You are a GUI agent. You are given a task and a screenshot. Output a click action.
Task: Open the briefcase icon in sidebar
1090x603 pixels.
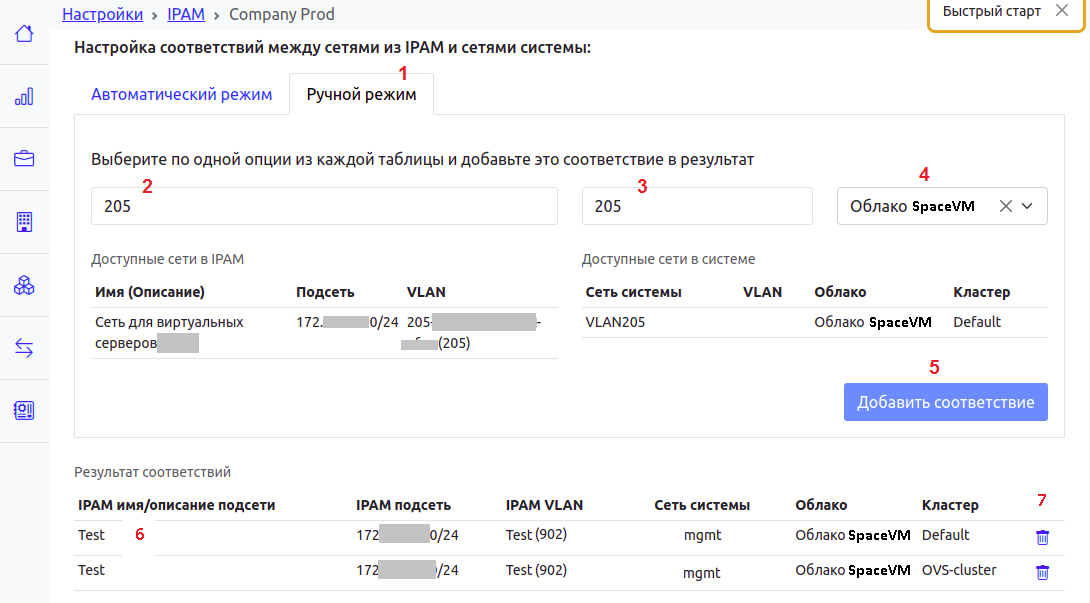click(x=24, y=159)
